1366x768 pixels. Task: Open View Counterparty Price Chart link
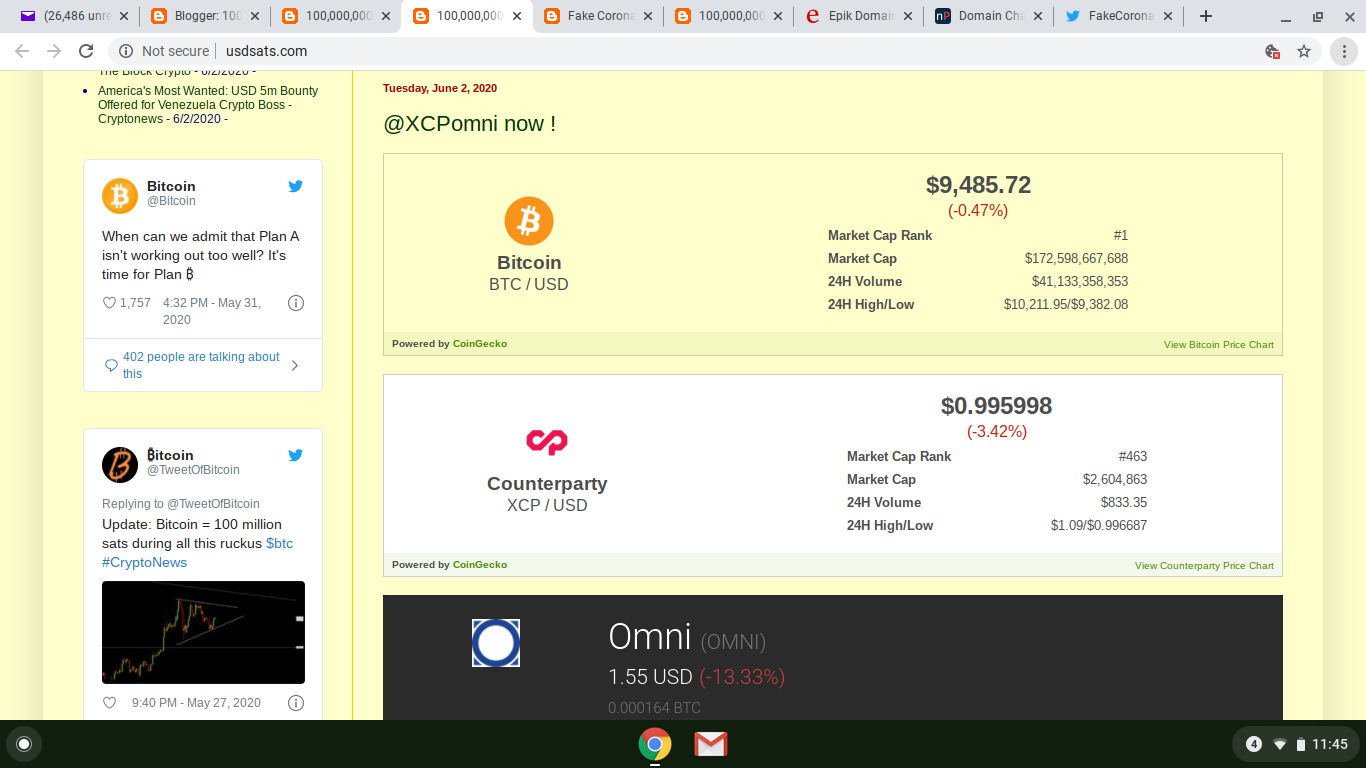tap(1204, 565)
